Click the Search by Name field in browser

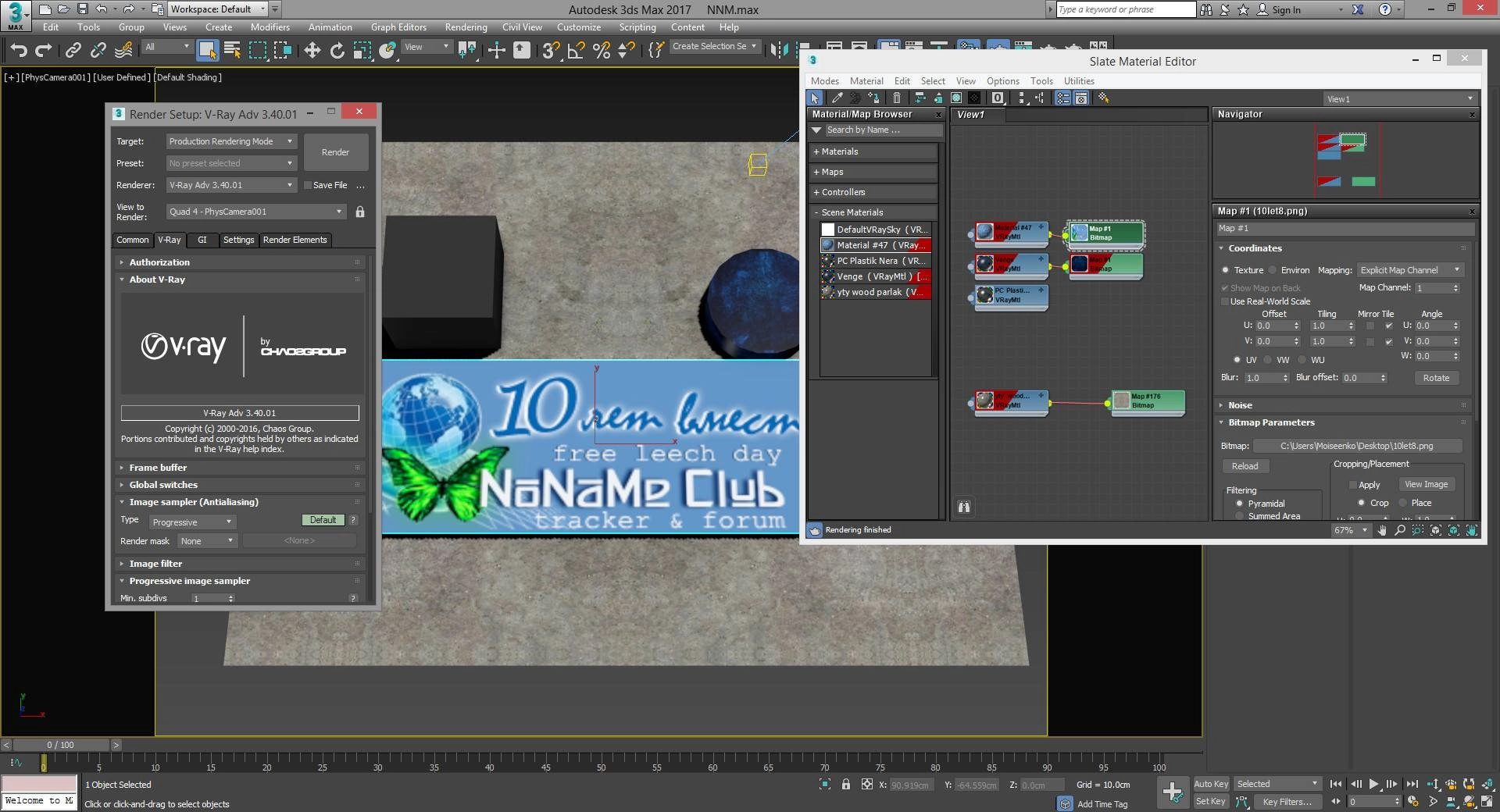click(x=883, y=130)
